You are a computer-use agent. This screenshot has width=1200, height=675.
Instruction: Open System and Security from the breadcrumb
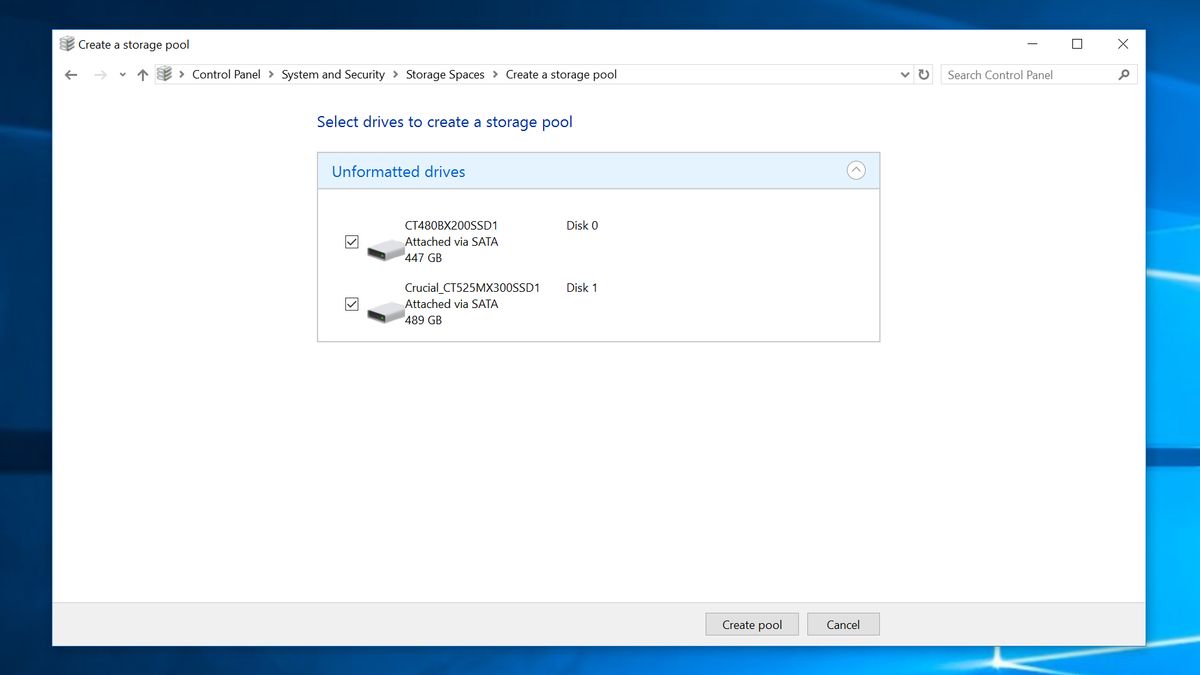(x=332, y=74)
